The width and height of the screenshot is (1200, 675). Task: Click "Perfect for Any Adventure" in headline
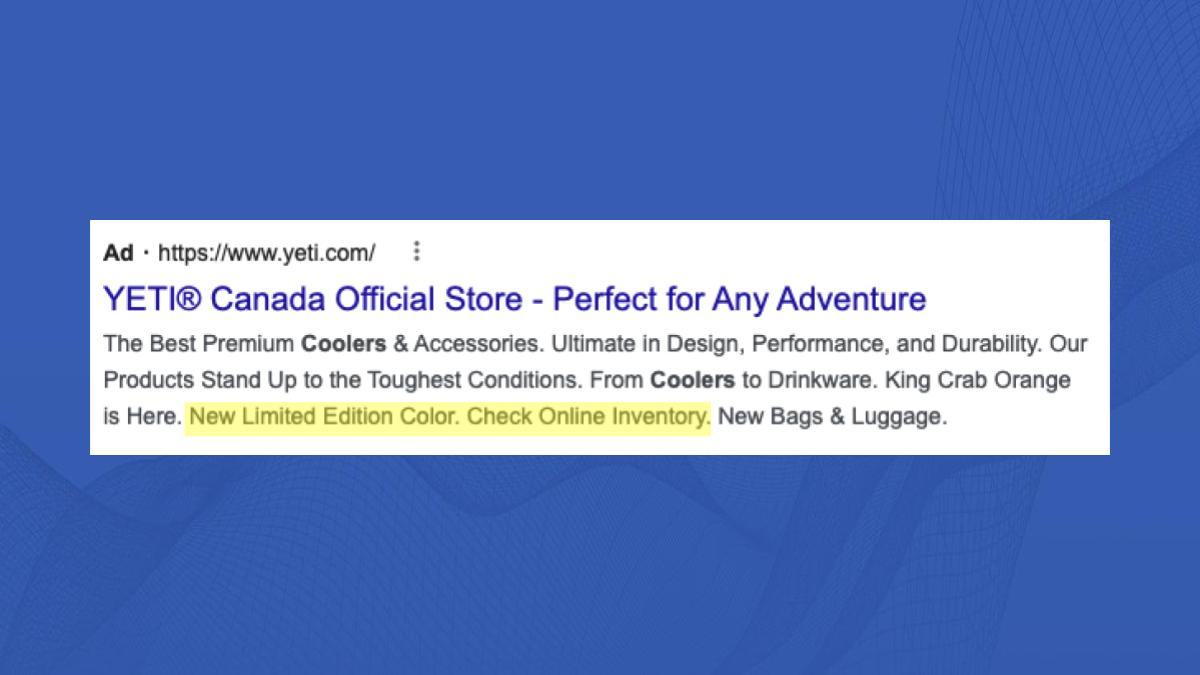click(739, 299)
